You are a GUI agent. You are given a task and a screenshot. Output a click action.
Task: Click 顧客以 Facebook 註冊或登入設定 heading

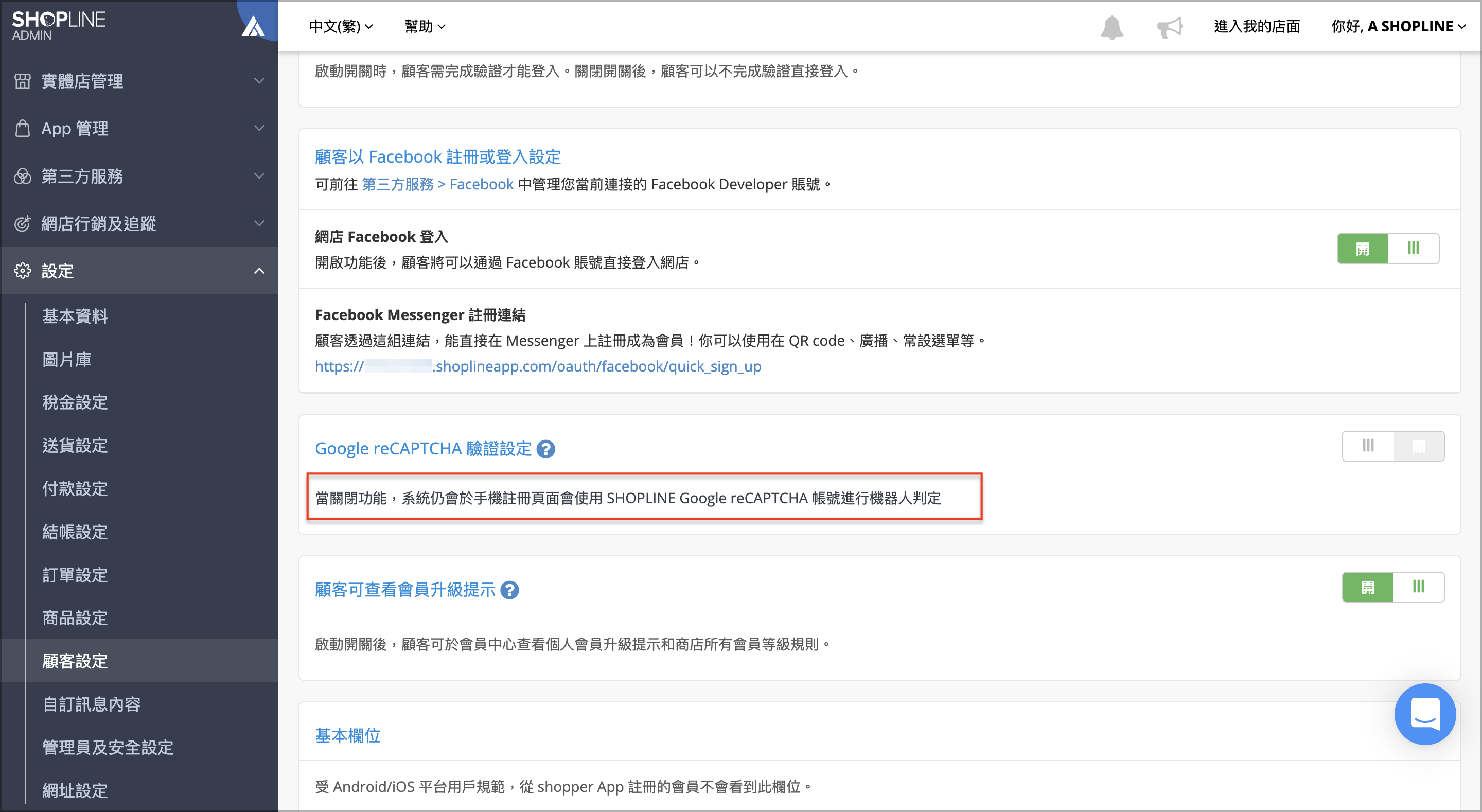tap(438, 156)
